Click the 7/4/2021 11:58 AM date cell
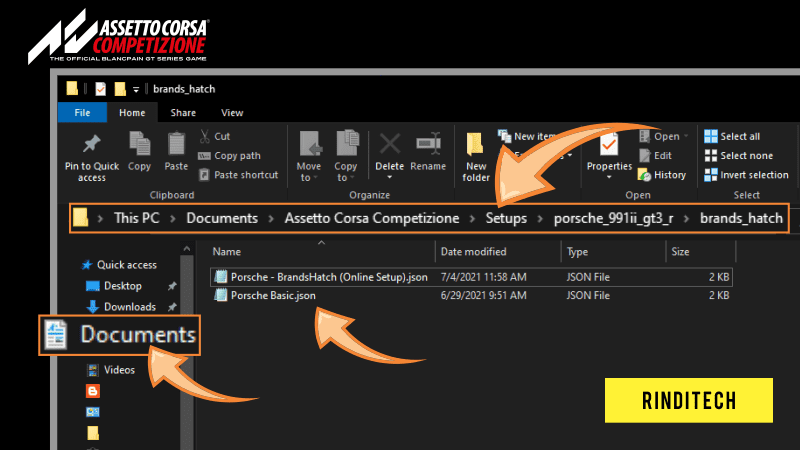The height and width of the screenshot is (450, 800). pos(483,277)
